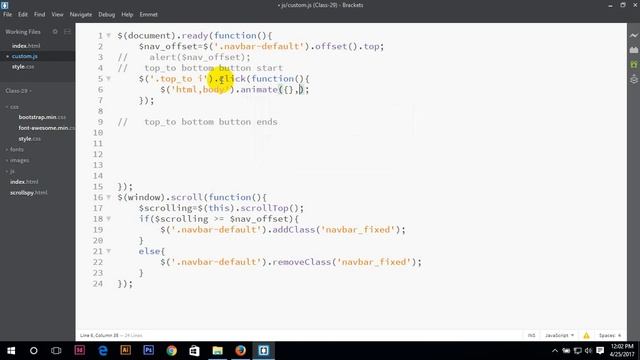
Task: Open Windows Store from taskbar
Action: click(194, 350)
